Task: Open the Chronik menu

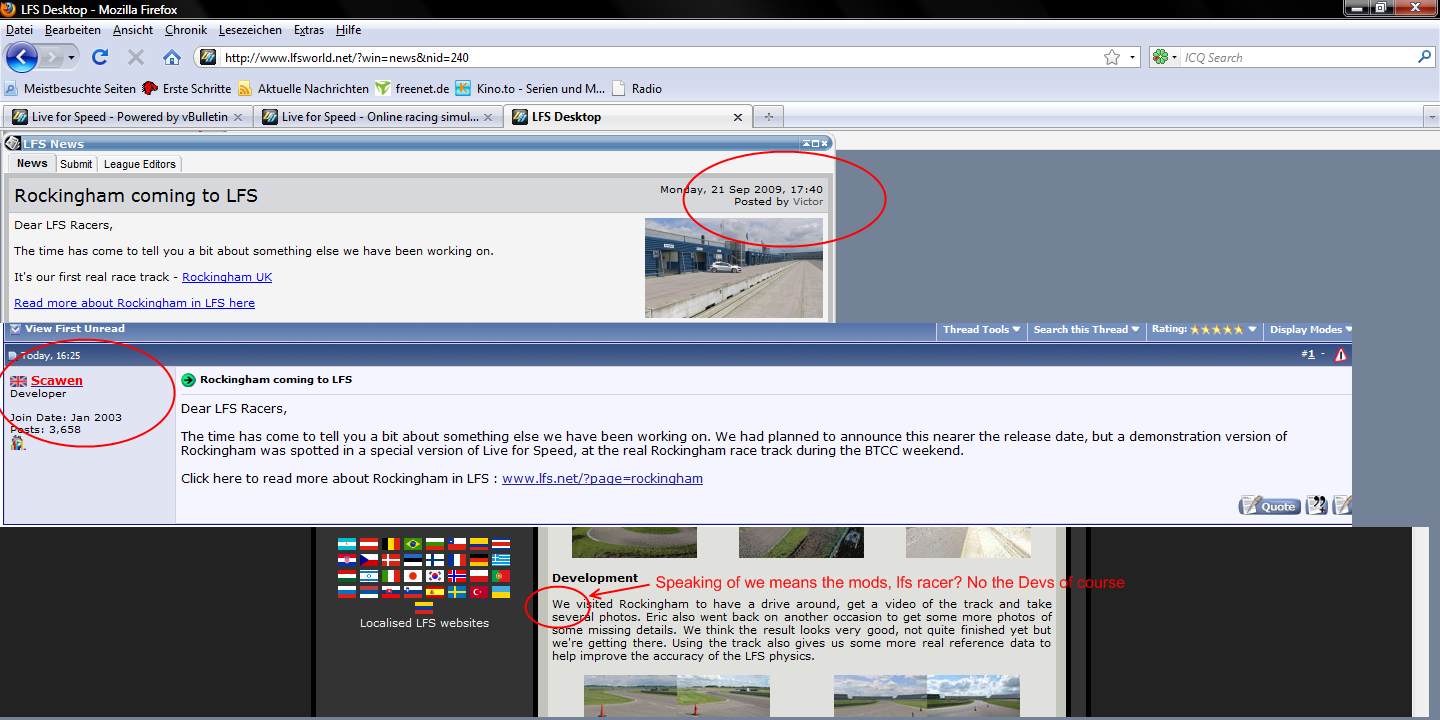Action: (186, 31)
